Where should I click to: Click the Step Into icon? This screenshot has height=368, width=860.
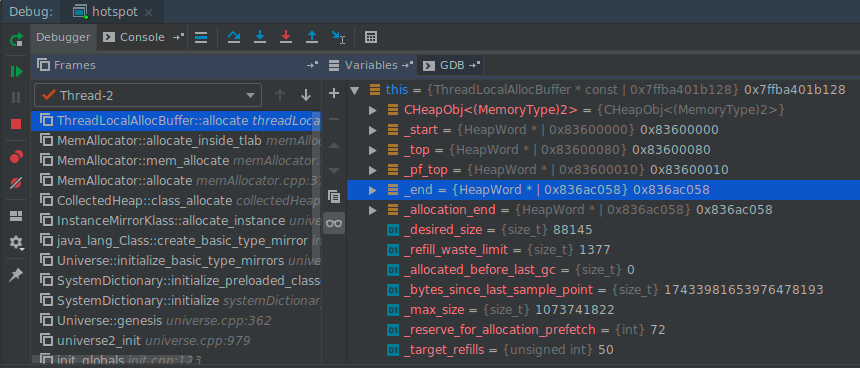pyautogui.click(x=260, y=37)
